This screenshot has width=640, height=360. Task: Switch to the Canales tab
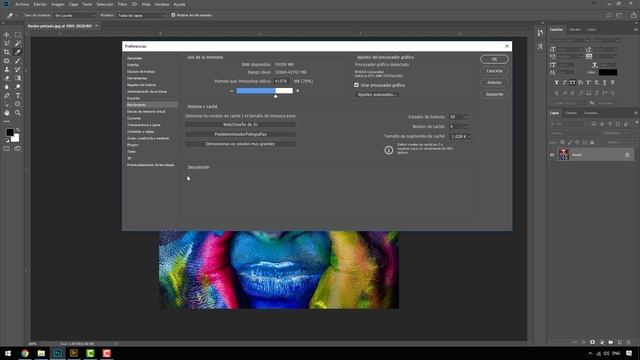coord(571,113)
